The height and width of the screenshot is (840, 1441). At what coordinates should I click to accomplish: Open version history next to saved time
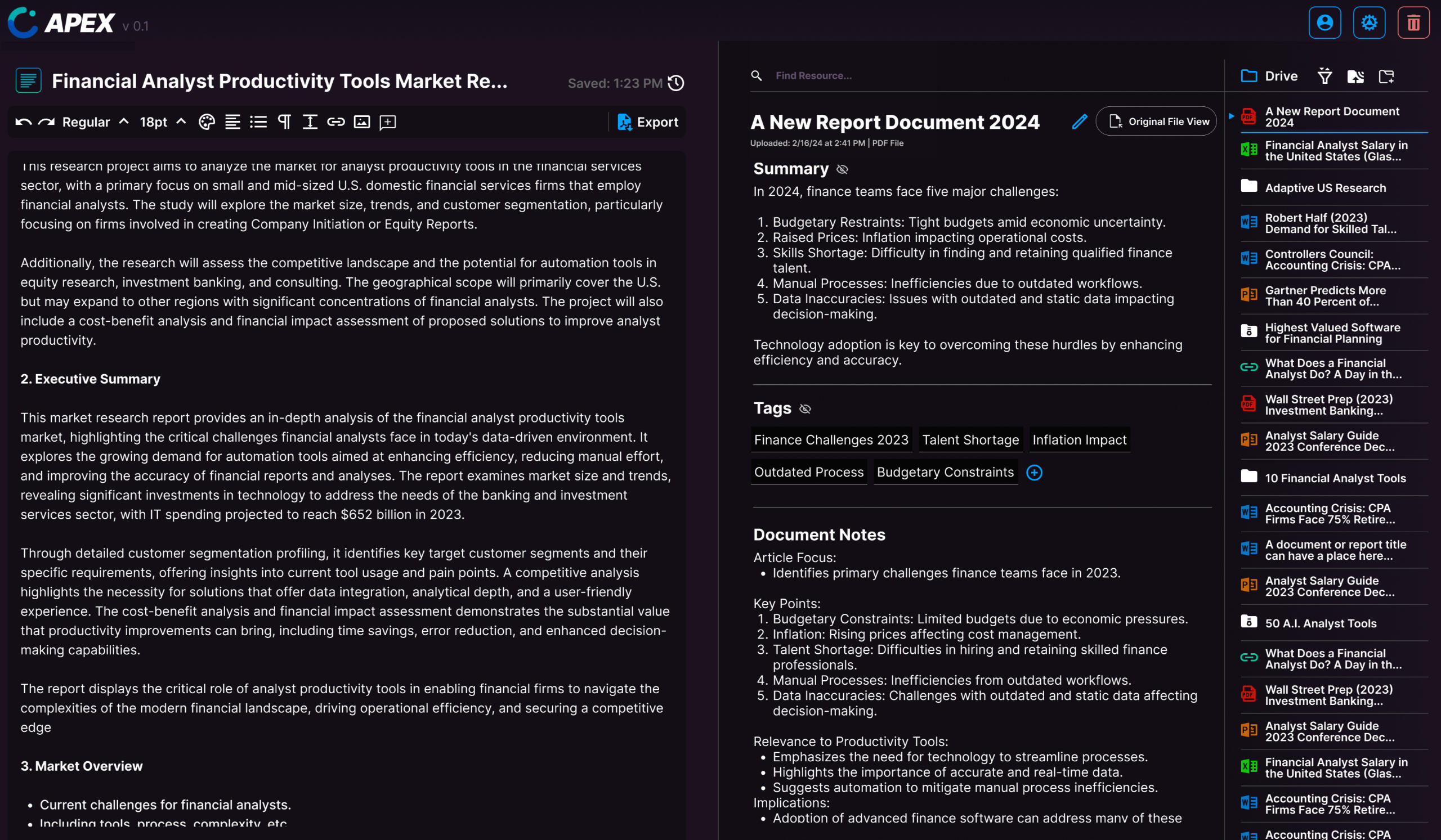click(x=677, y=83)
